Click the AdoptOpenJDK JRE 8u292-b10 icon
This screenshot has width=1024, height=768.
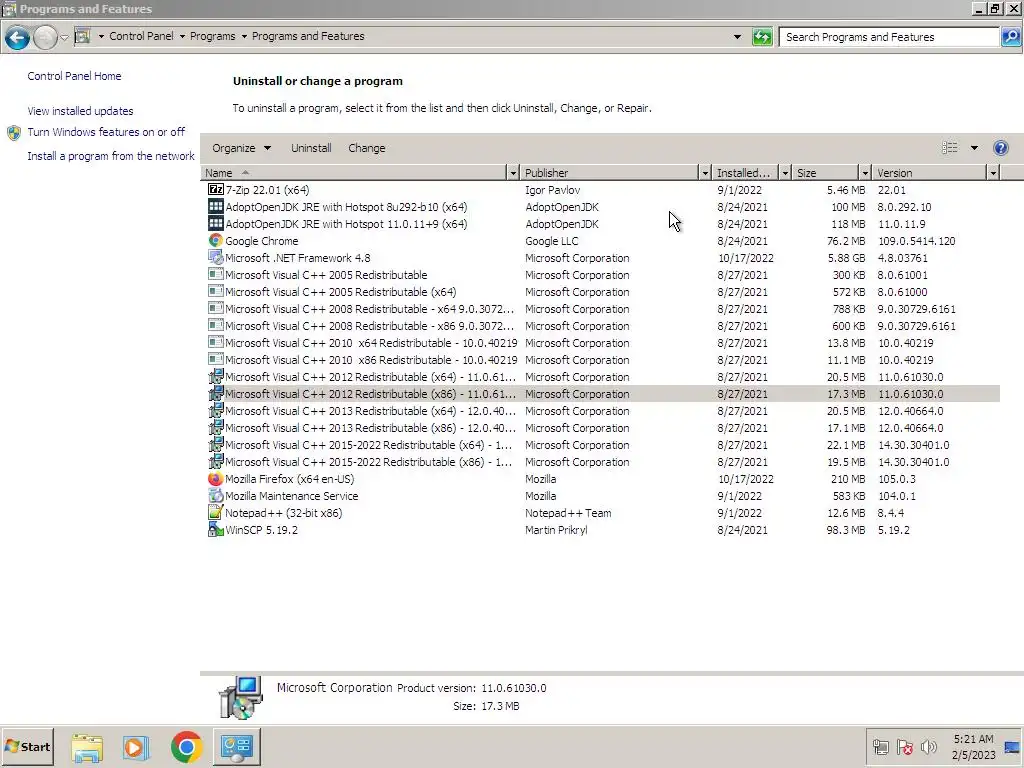(x=216, y=206)
